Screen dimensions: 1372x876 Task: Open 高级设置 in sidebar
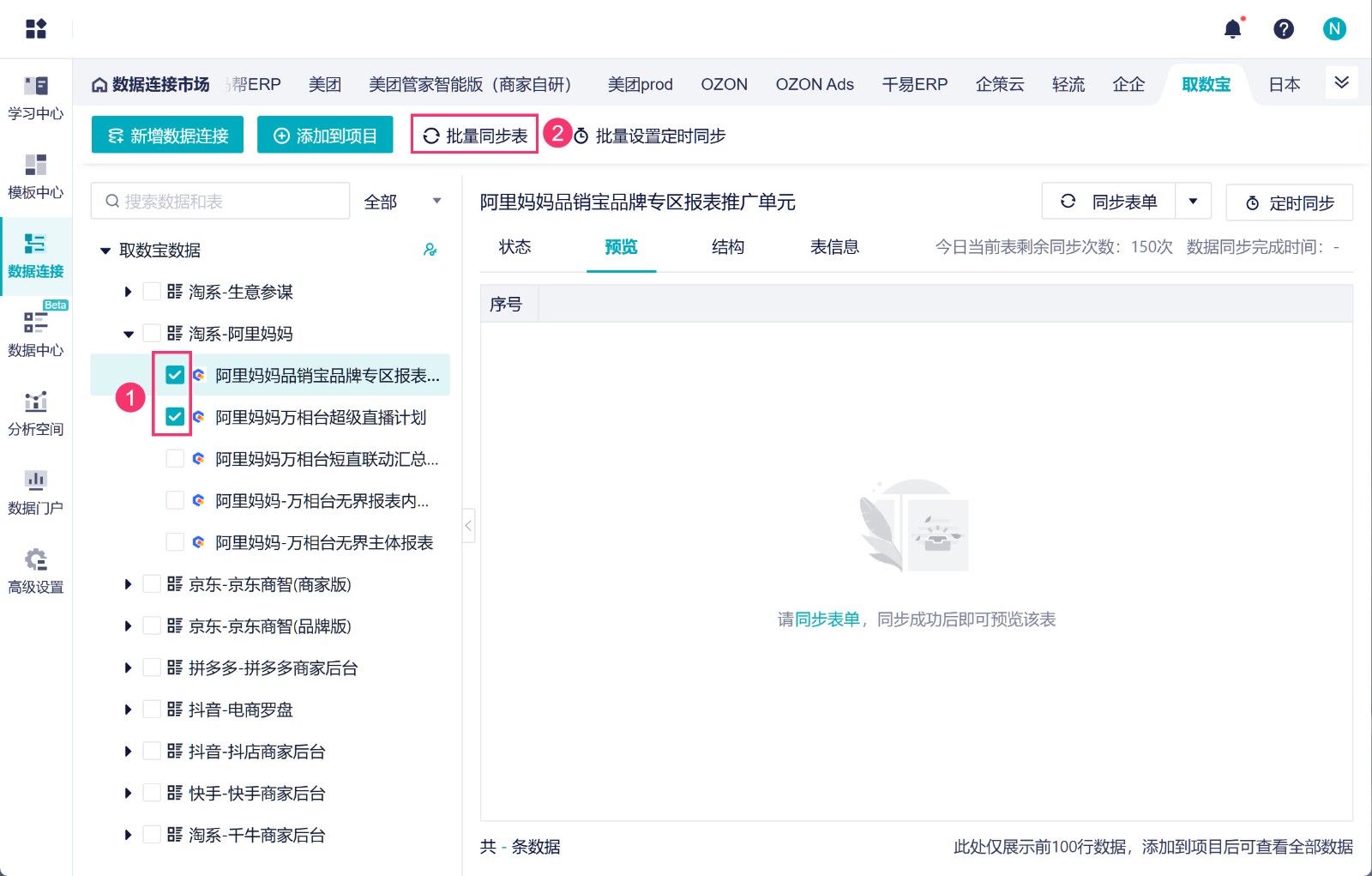tap(36, 571)
